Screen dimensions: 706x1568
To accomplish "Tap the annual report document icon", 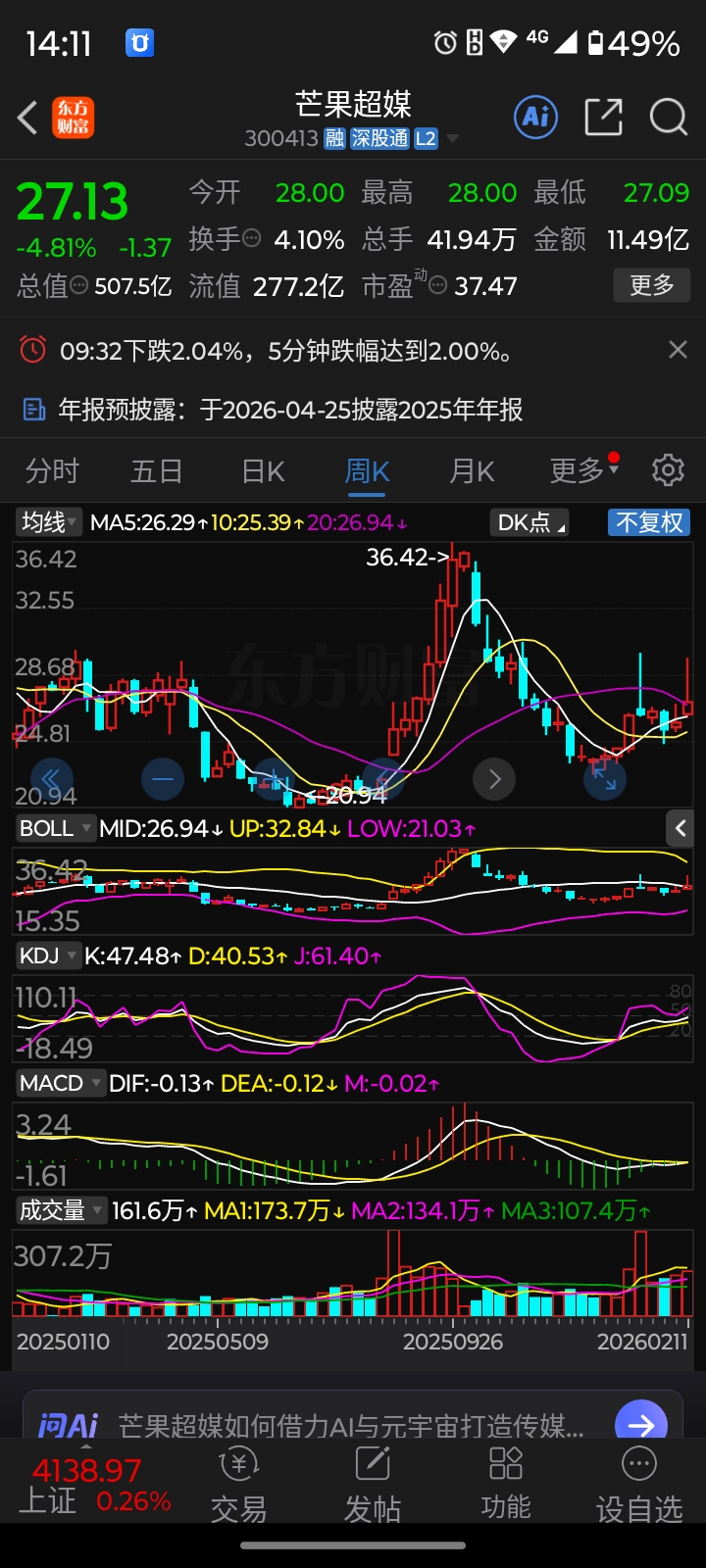I will 34,409.
